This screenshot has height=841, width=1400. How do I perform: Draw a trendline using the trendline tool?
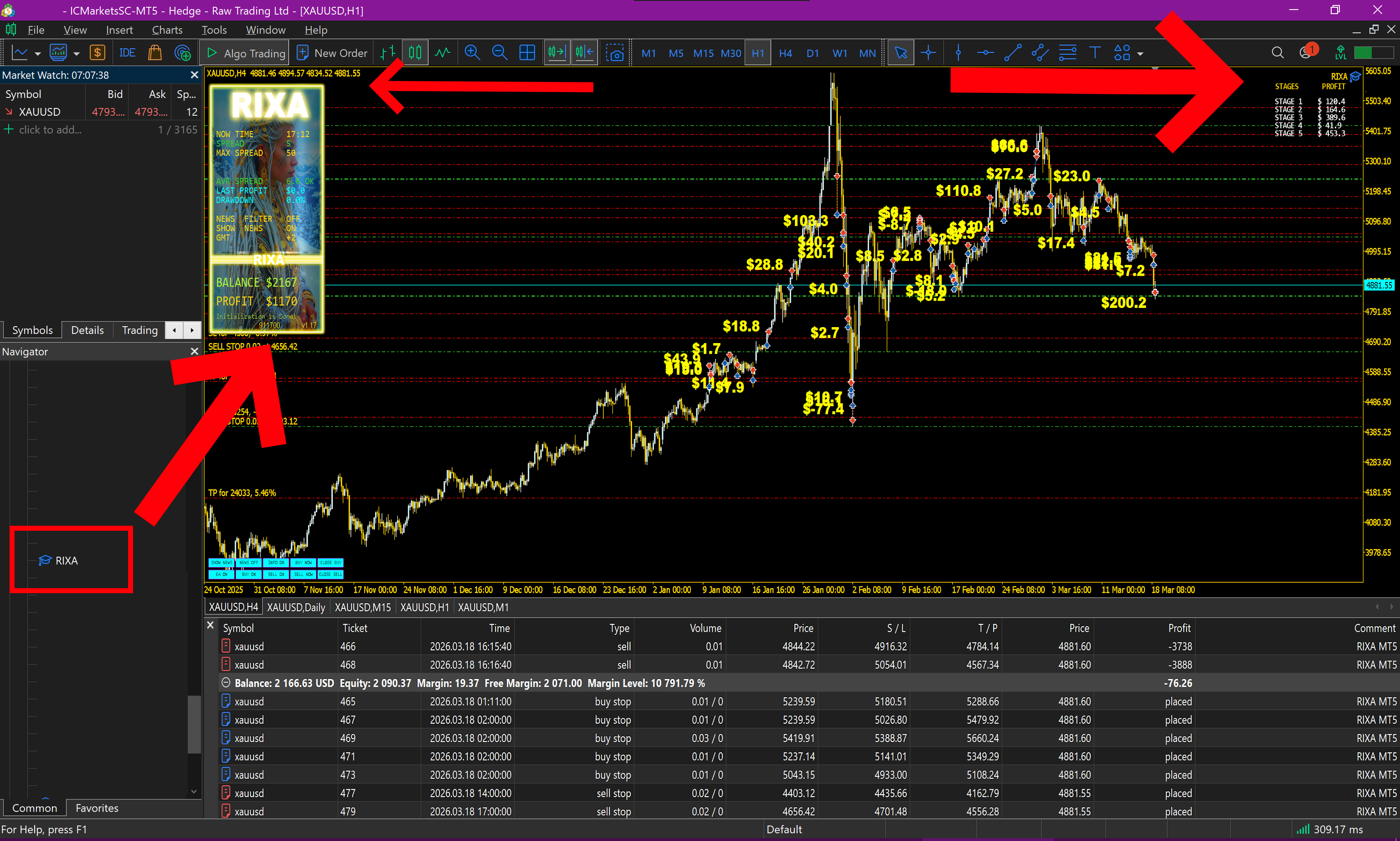point(1012,53)
